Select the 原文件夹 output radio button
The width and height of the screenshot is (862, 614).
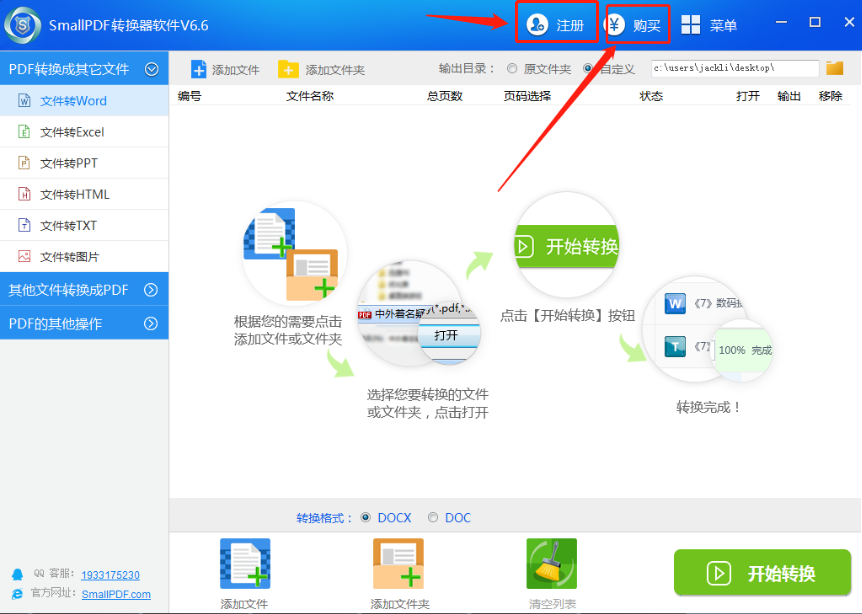512,69
